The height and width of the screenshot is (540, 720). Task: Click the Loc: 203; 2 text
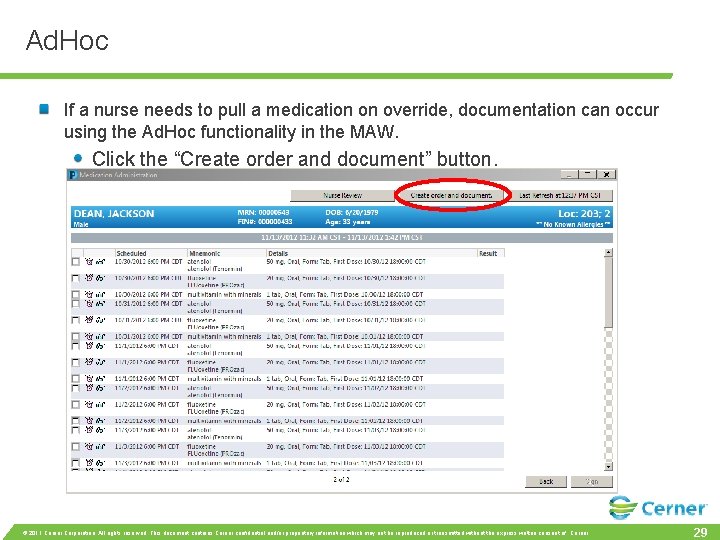[x=584, y=214]
